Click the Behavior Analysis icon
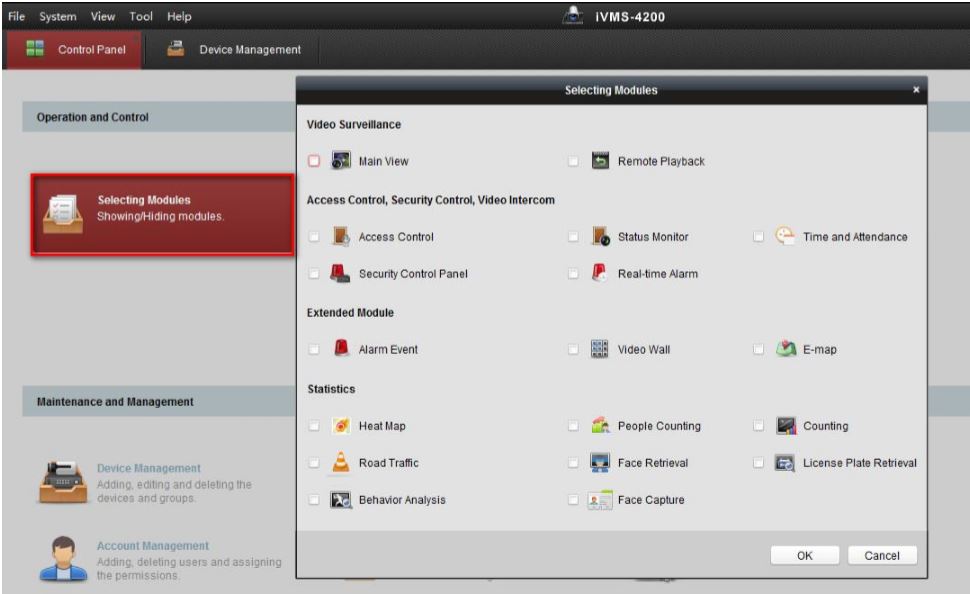970x594 pixels. (341, 499)
